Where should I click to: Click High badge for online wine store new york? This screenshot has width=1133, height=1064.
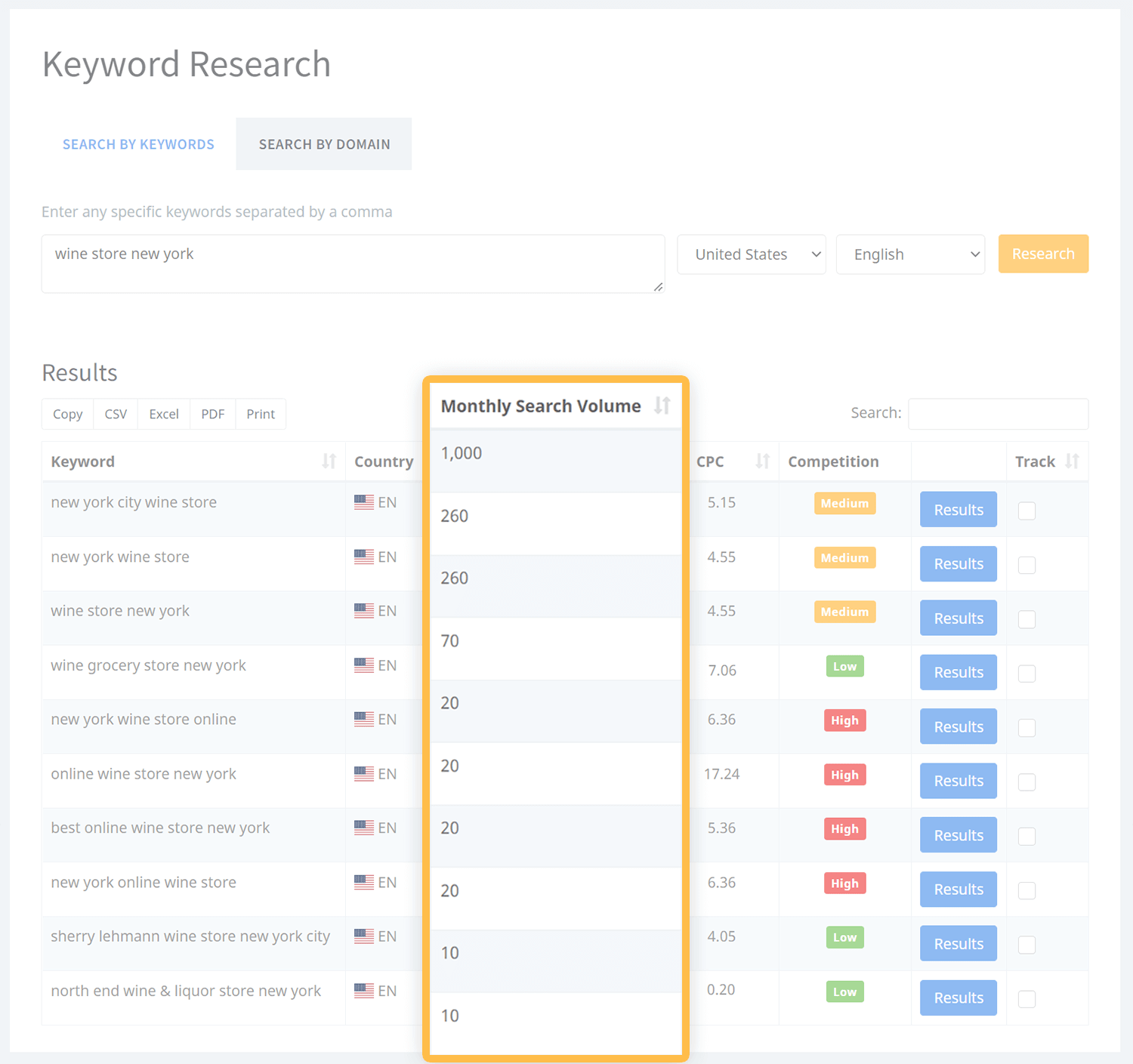point(844,775)
